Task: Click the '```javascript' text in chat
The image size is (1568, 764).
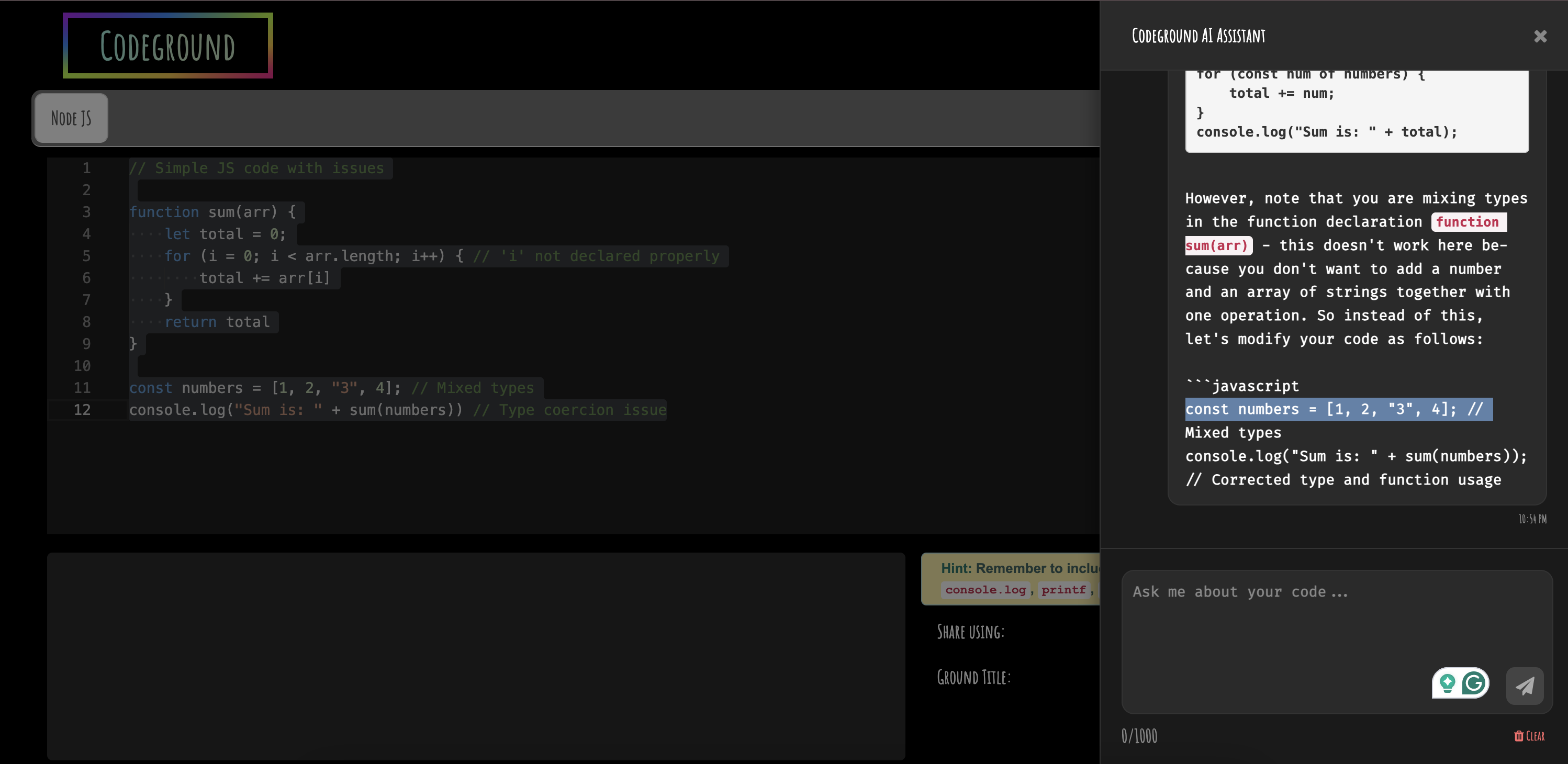Action: [1242, 386]
